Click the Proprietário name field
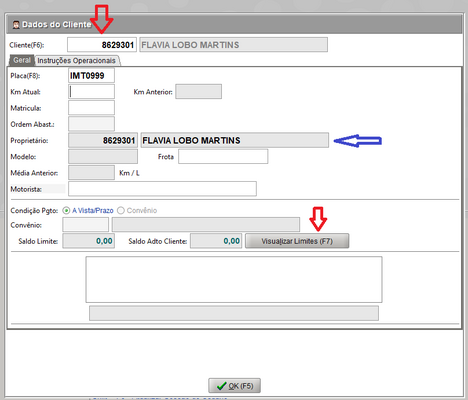 235,140
